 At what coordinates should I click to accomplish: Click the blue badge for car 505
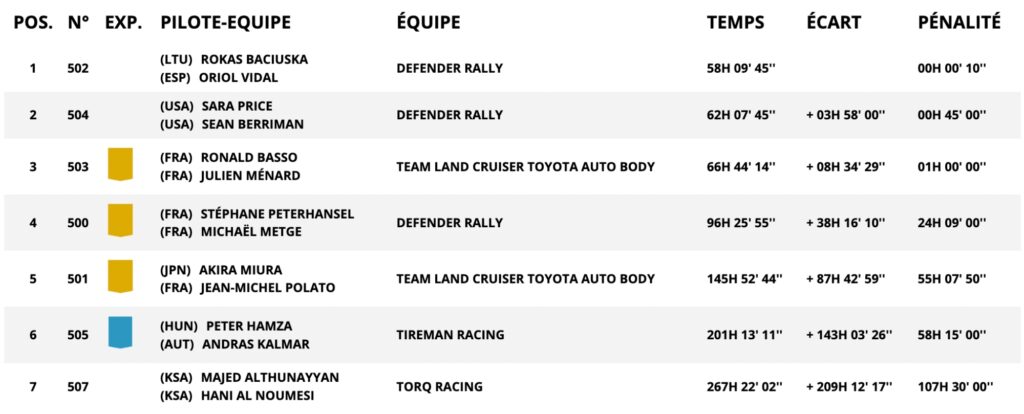[x=120, y=332]
